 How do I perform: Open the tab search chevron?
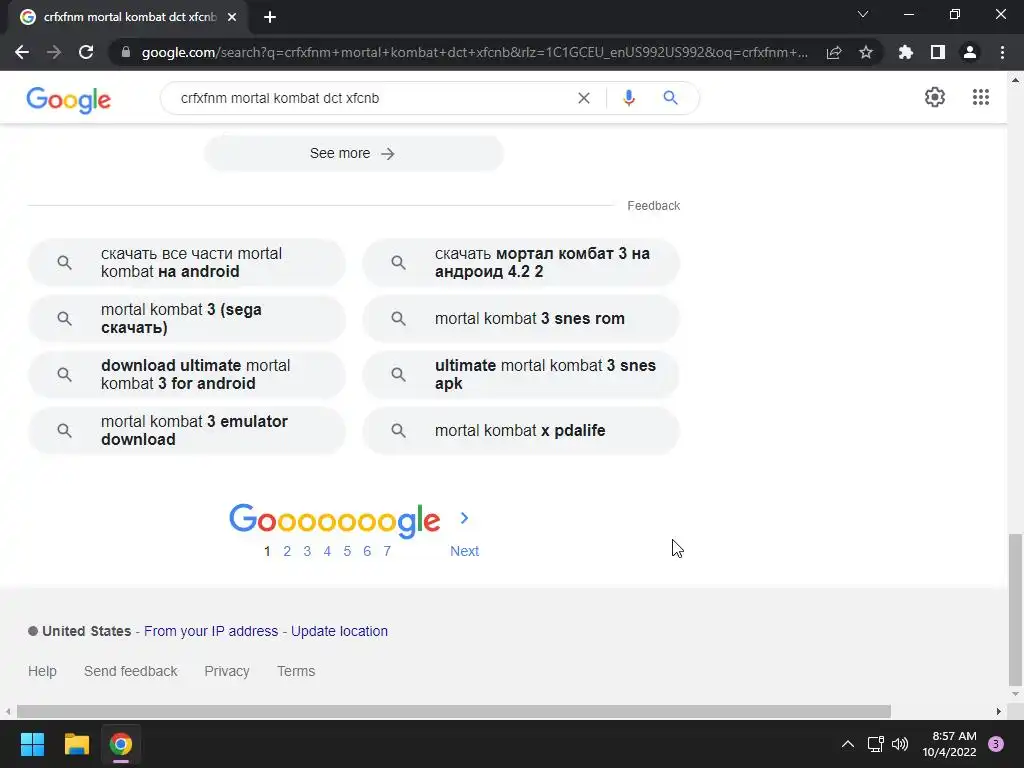[x=863, y=14]
